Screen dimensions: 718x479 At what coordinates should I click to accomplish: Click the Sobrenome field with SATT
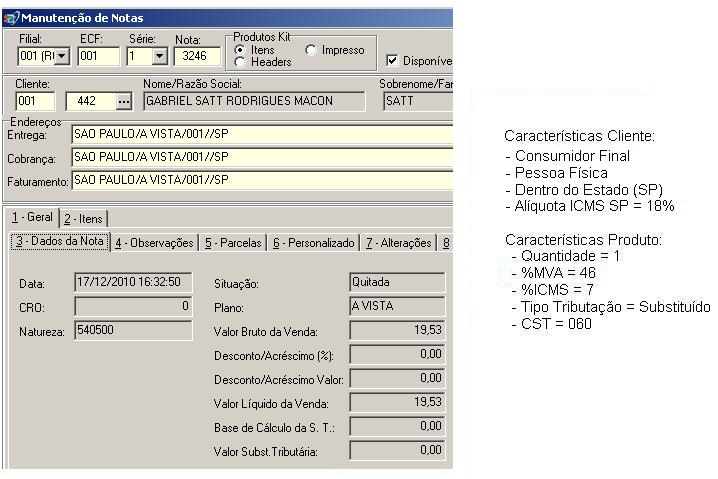pos(418,101)
